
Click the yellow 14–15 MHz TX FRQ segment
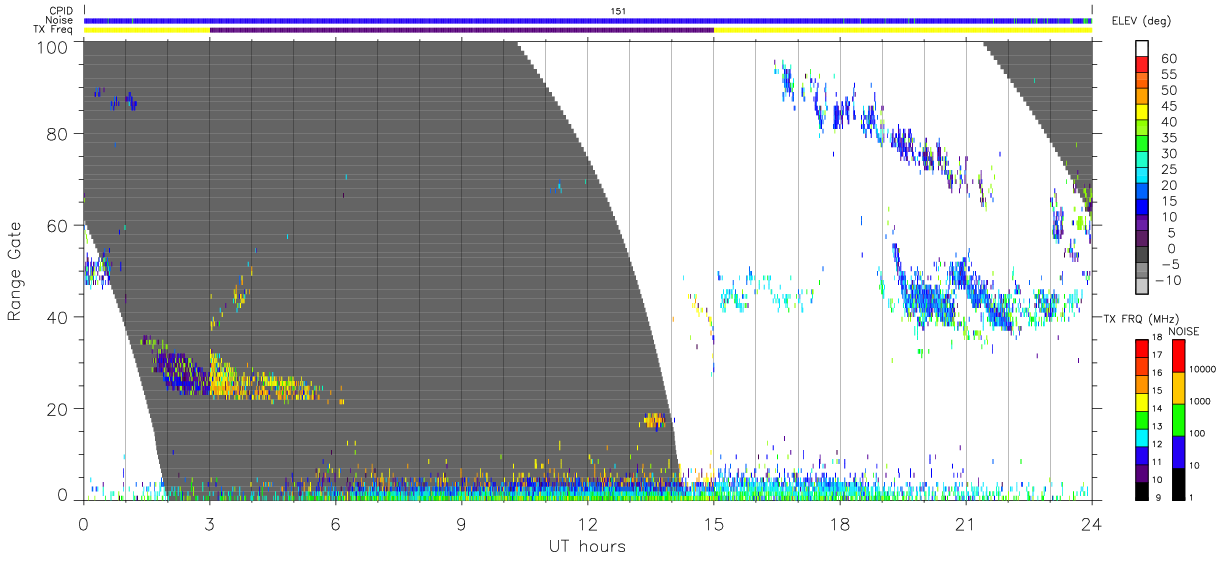click(x=1141, y=400)
